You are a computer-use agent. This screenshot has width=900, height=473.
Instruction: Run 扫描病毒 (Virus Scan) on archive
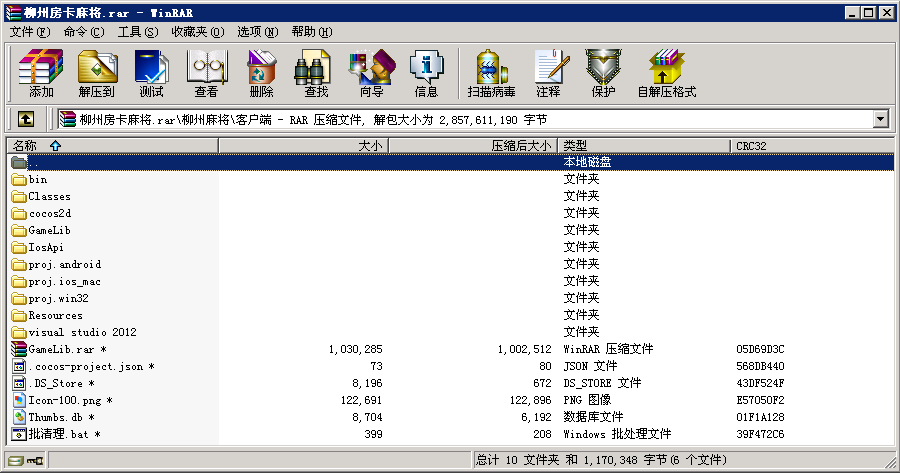(x=491, y=73)
